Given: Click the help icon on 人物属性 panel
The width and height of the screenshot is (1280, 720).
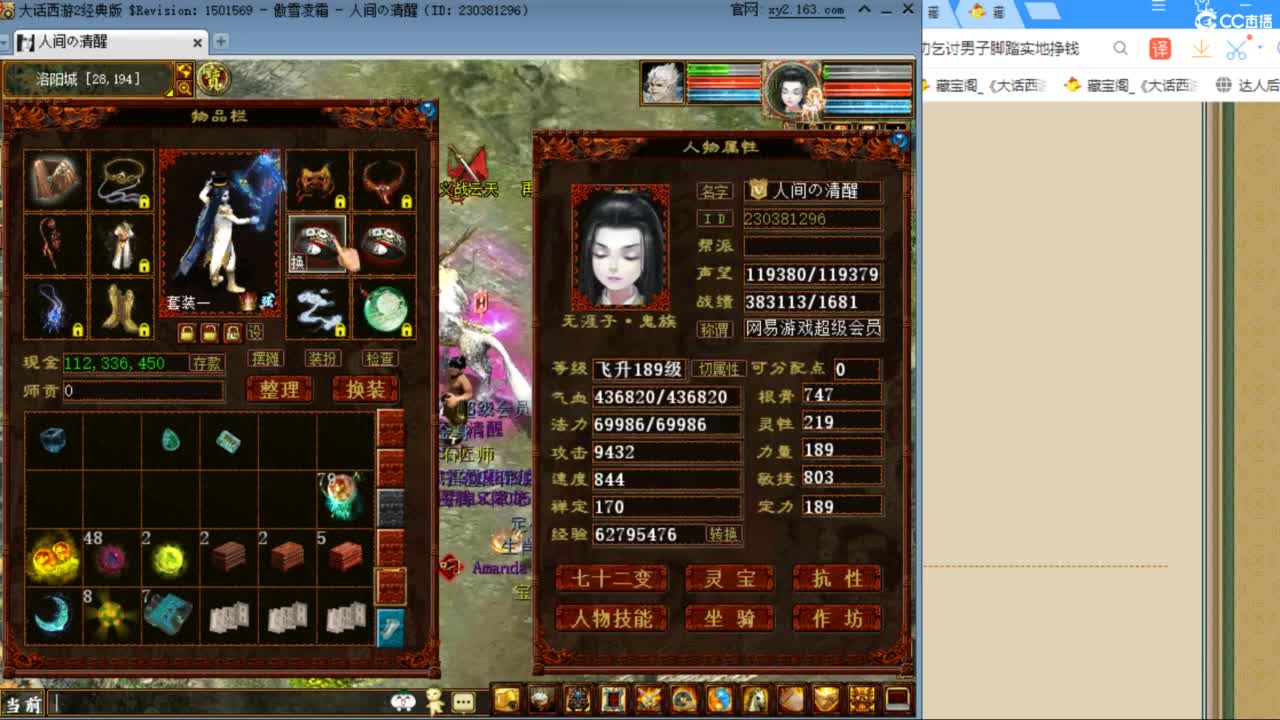Looking at the screenshot, I should [898, 141].
